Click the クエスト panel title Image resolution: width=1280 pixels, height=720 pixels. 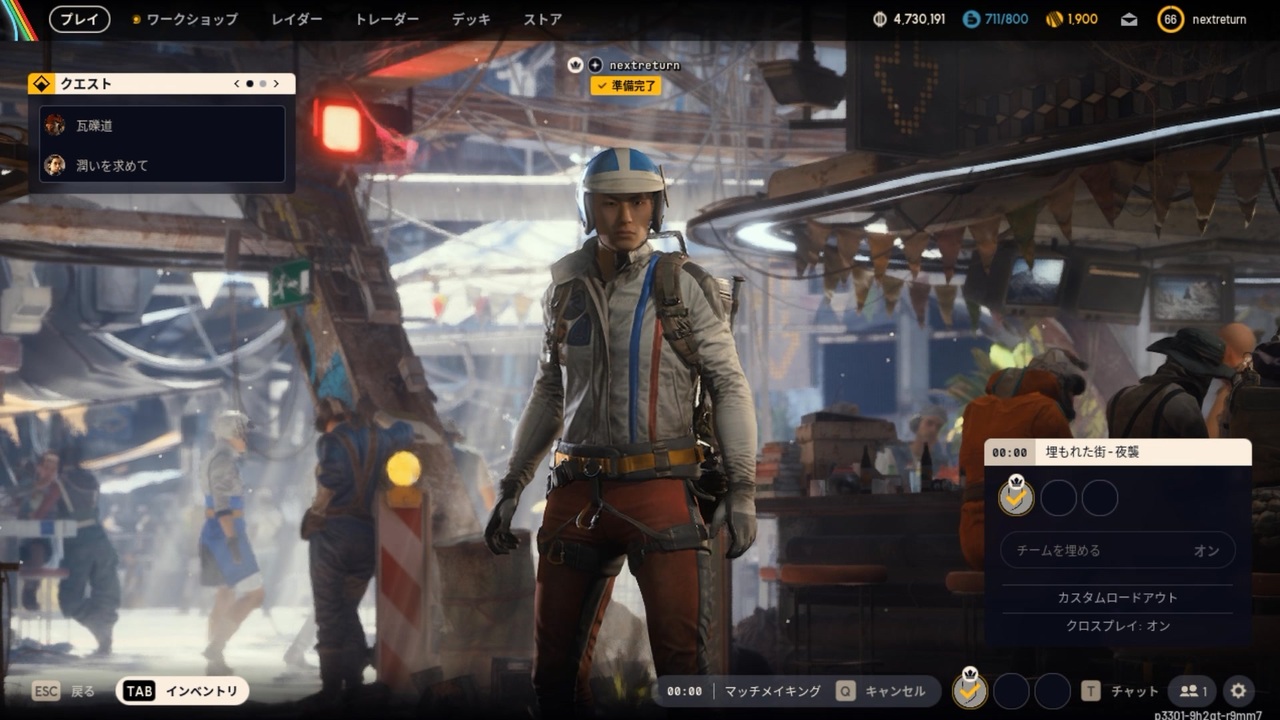[x=86, y=84]
